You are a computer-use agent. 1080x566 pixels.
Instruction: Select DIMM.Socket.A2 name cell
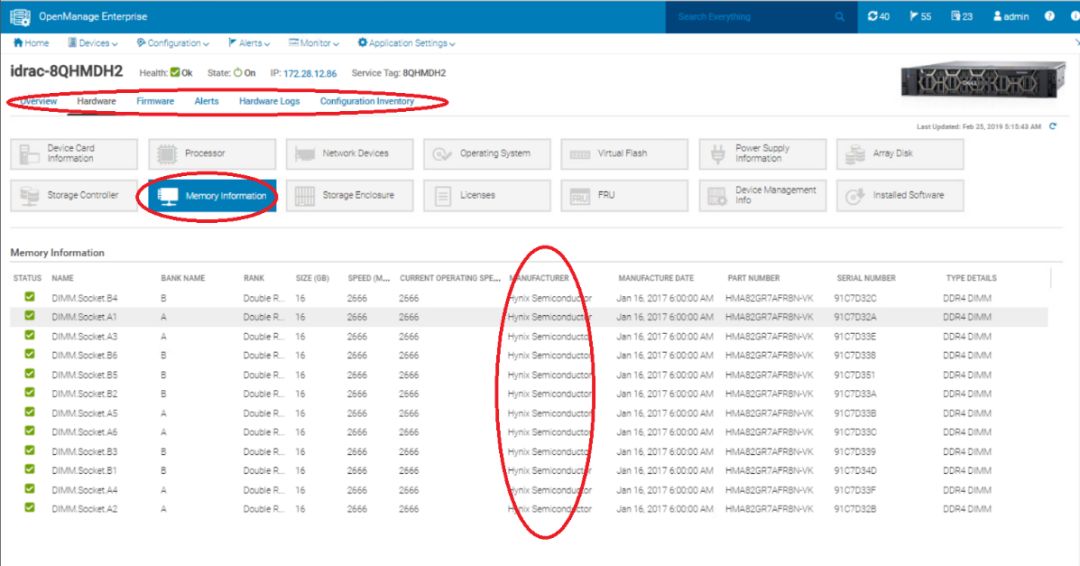click(x=84, y=509)
